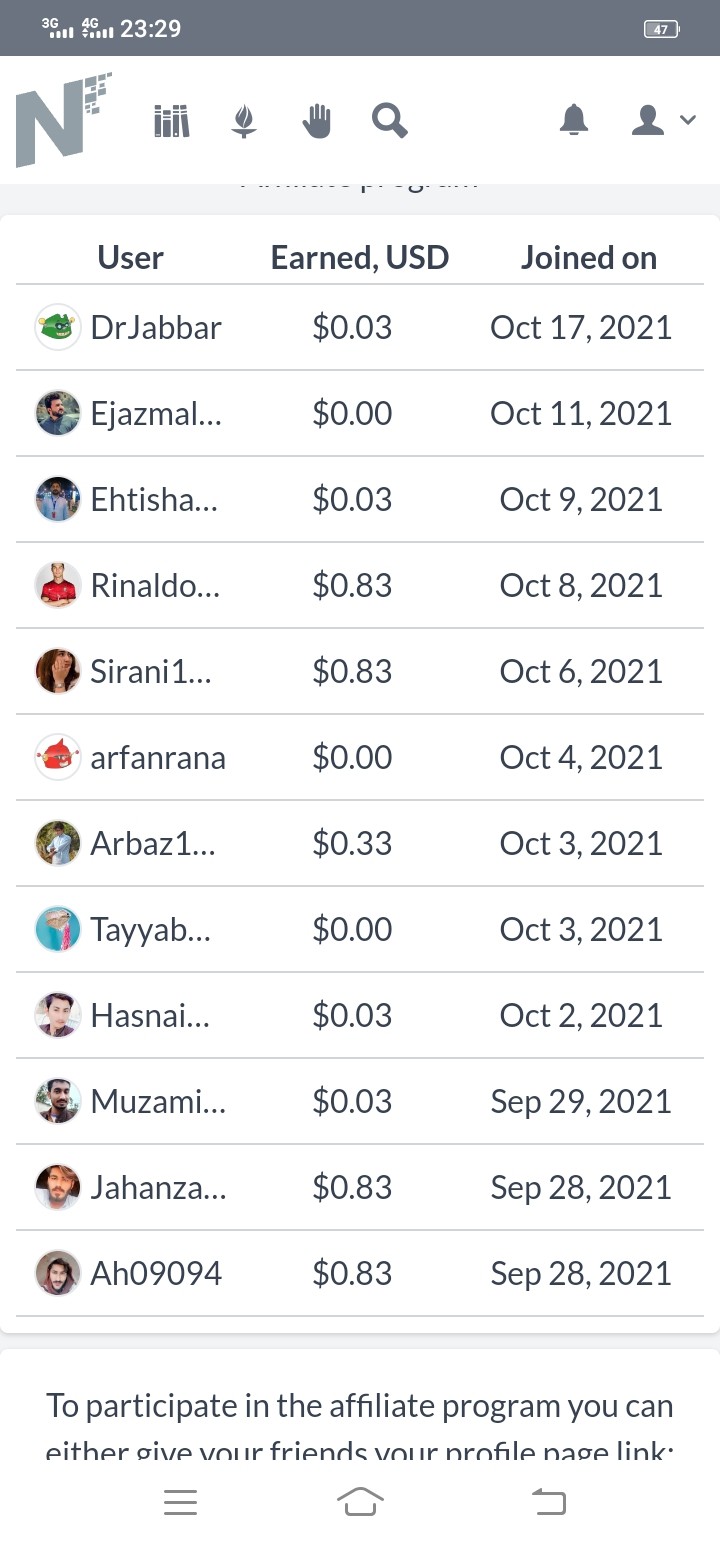
Task: Open the Ah09094 user profile
Action: pos(156,1274)
